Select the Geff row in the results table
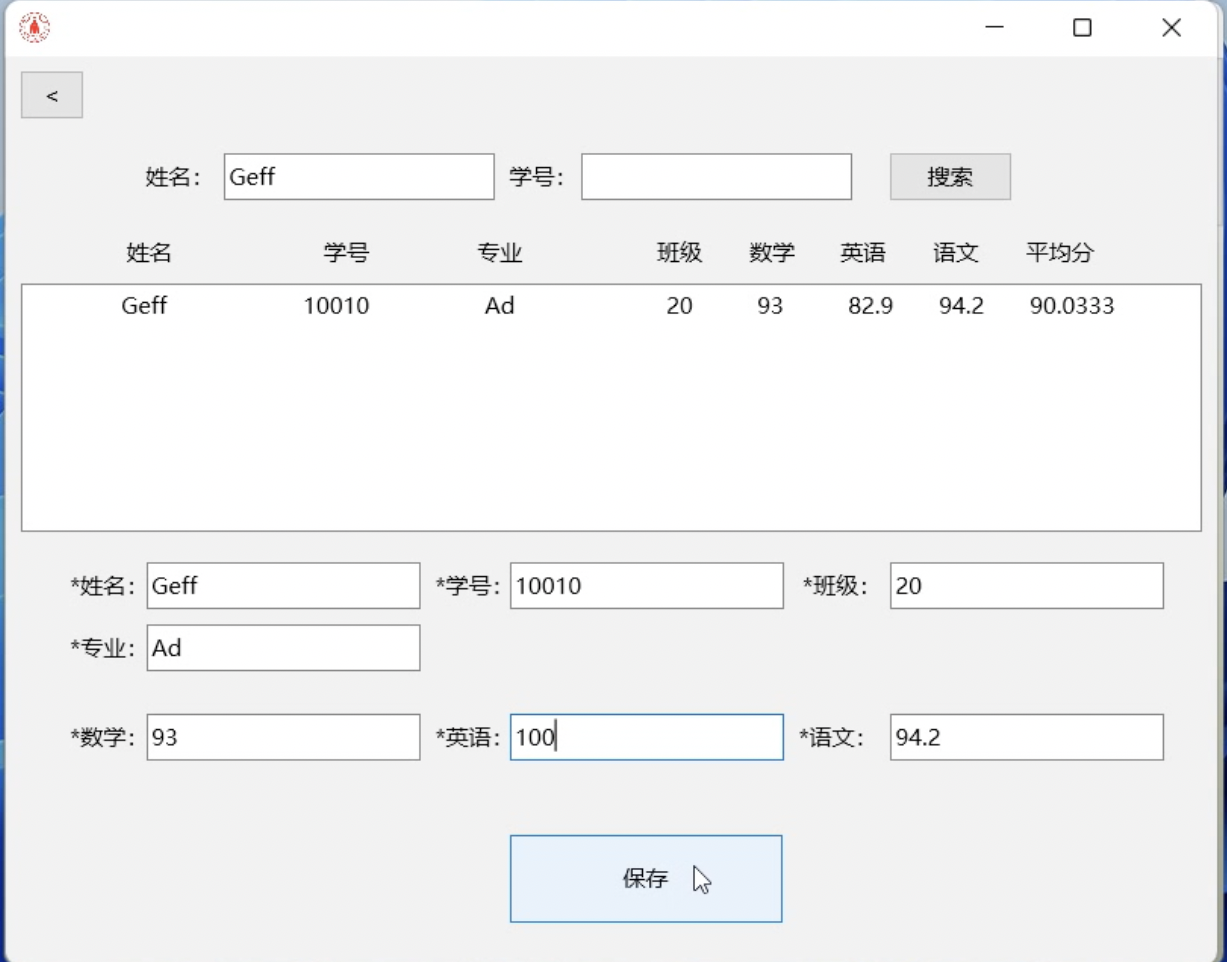1227x962 pixels. click(500, 306)
